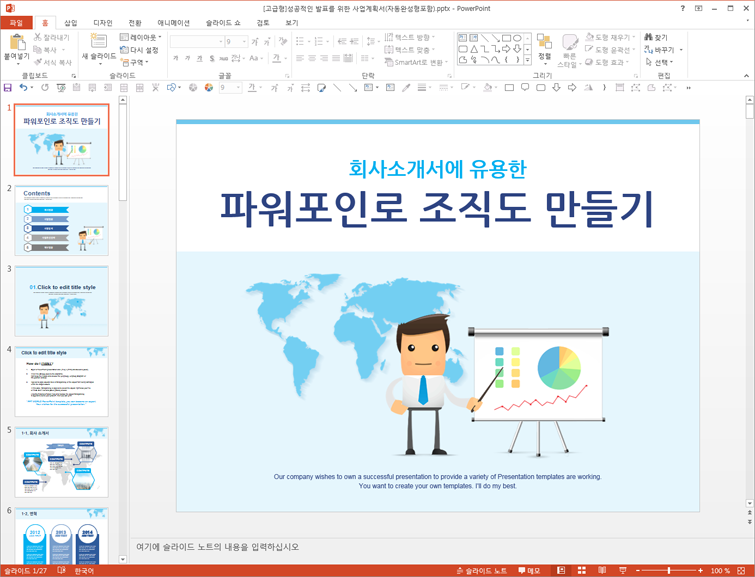Select slide 5 thumbnail (1-1. 회사 소개서)
755x577 pixels.
62,462
